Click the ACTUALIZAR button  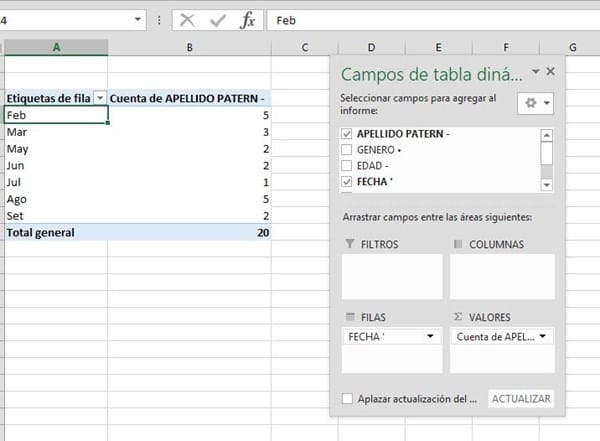(x=521, y=399)
